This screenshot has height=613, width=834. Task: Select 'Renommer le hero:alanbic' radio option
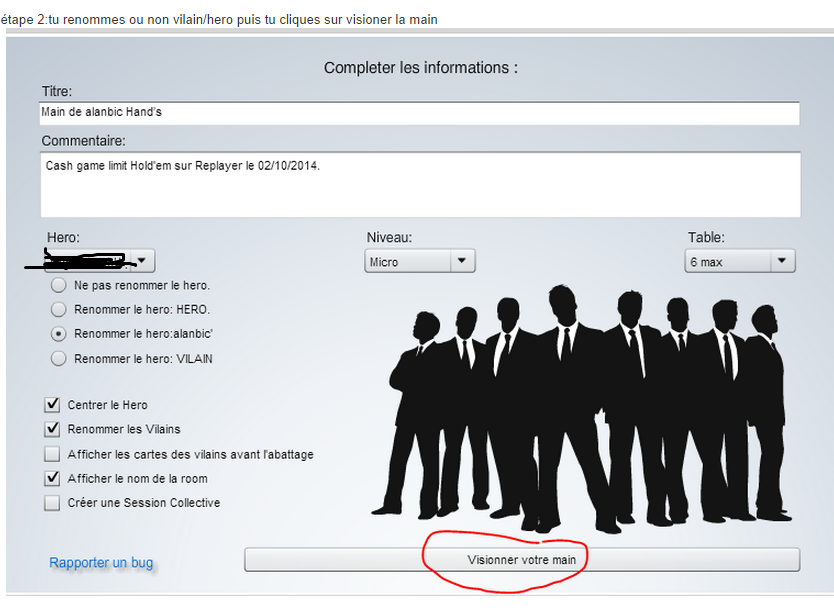(59, 334)
